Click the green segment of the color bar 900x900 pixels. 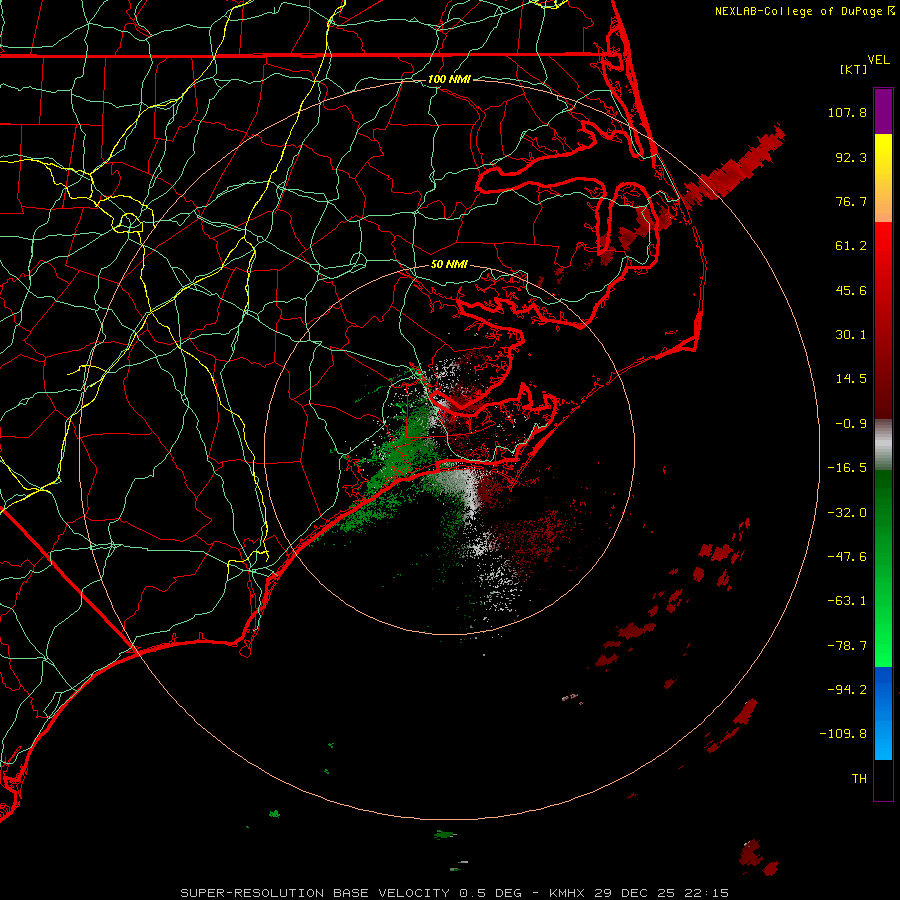(883, 568)
